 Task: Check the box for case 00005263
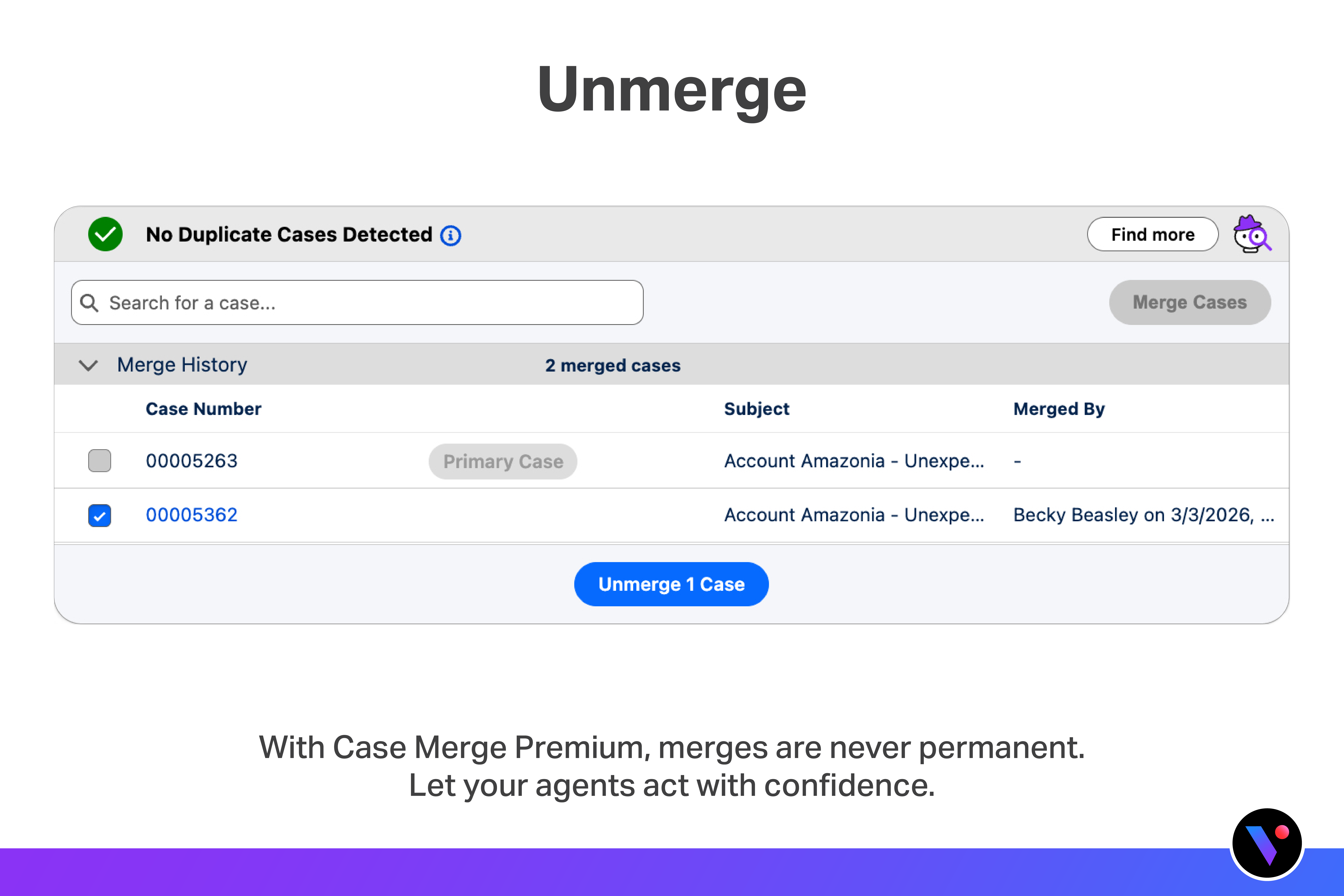[99, 461]
